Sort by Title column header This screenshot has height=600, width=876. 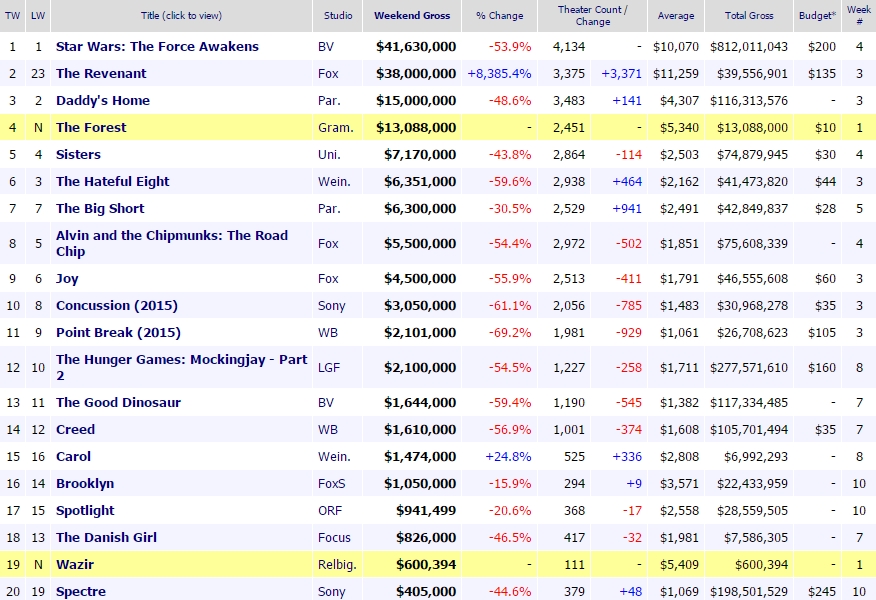pyautogui.click(x=181, y=16)
